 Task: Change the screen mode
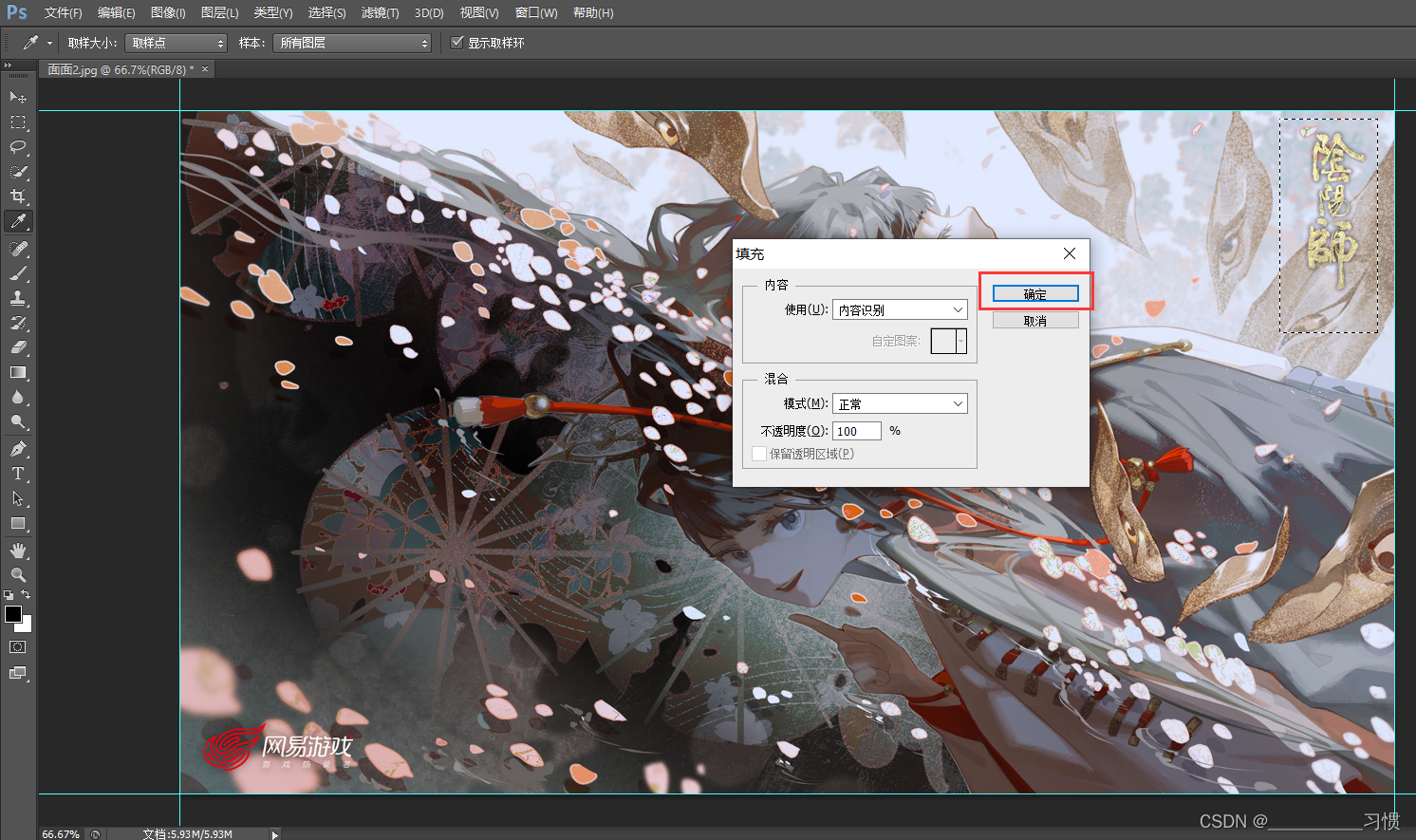point(18,673)
